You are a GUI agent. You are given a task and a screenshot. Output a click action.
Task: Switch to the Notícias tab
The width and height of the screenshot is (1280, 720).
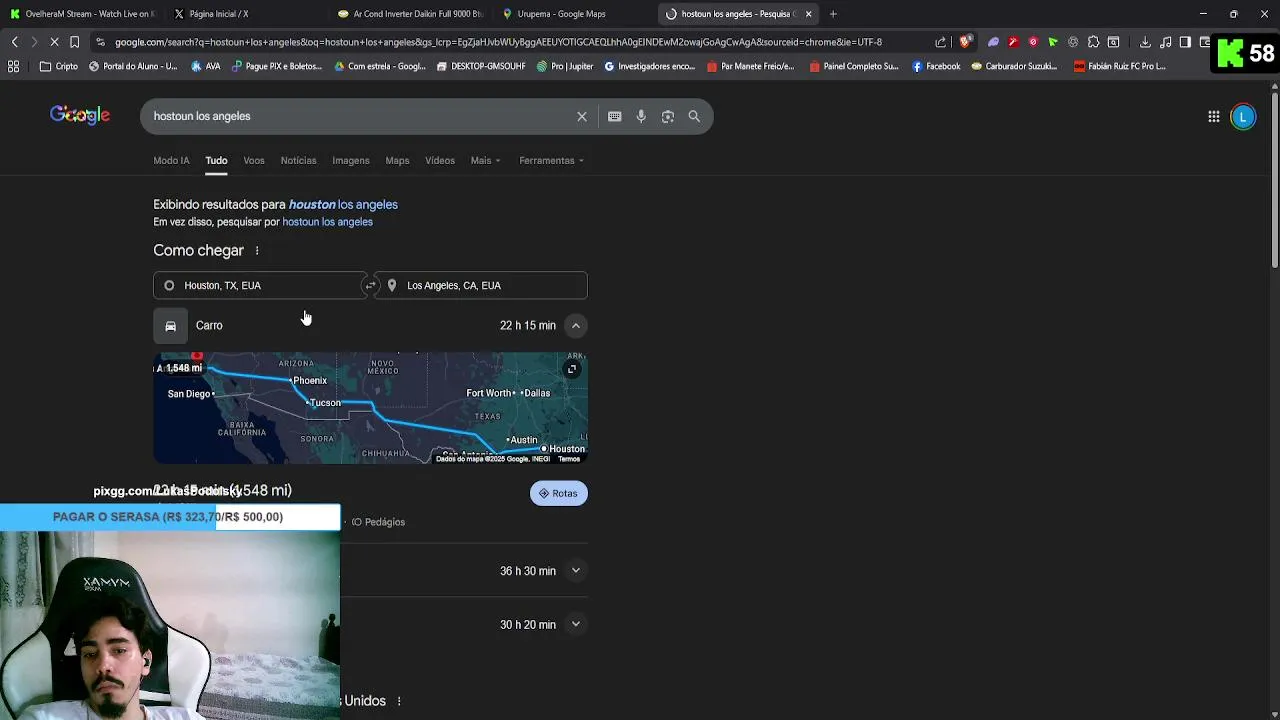(x=298, y=160)
